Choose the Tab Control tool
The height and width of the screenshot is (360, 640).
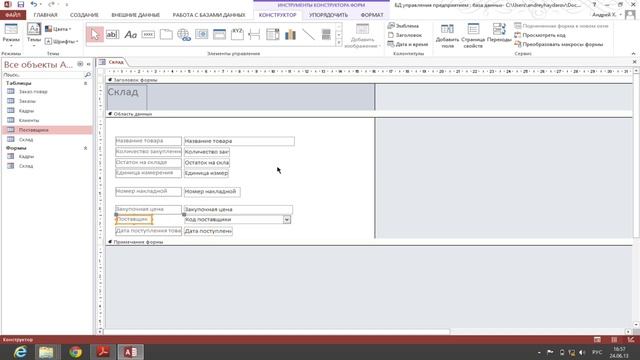pos(166,35)
